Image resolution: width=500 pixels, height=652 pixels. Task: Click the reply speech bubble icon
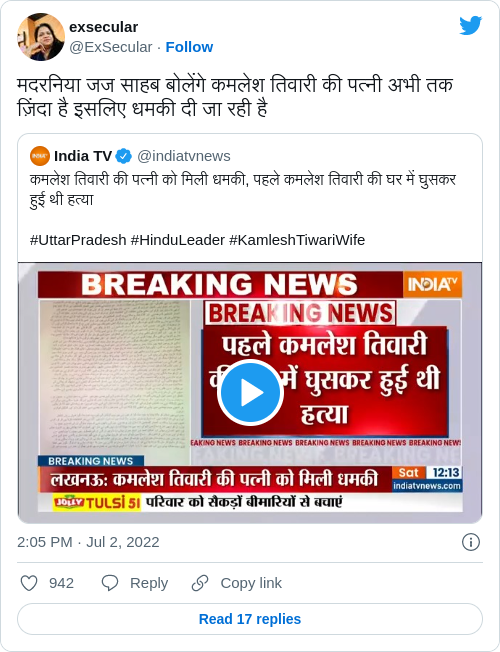pyautogui.click(x=110, y=583)
